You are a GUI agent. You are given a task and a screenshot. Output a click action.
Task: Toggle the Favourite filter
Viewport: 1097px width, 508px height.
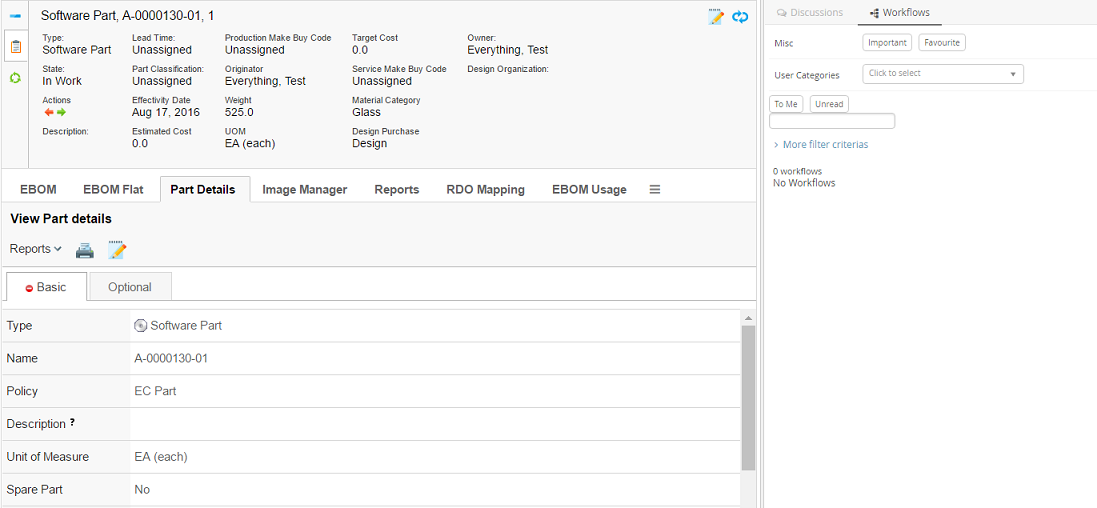tap(941, 43)
